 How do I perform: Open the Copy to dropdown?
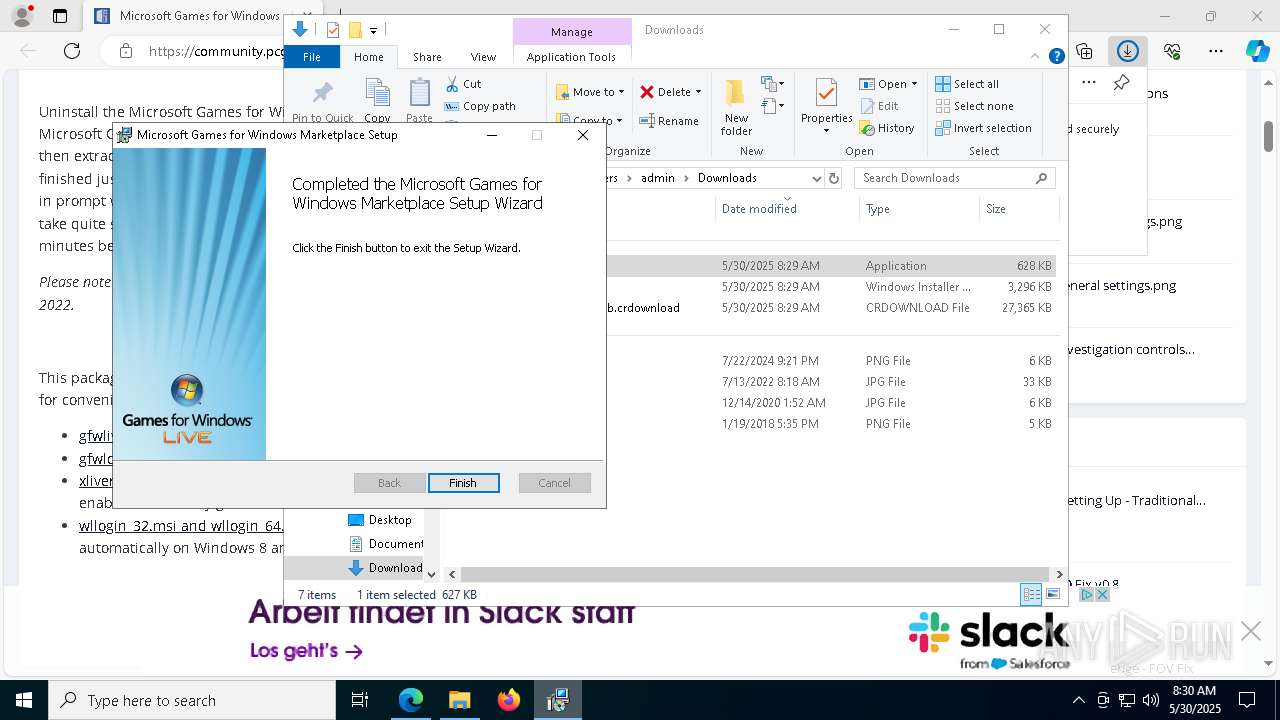590,120
